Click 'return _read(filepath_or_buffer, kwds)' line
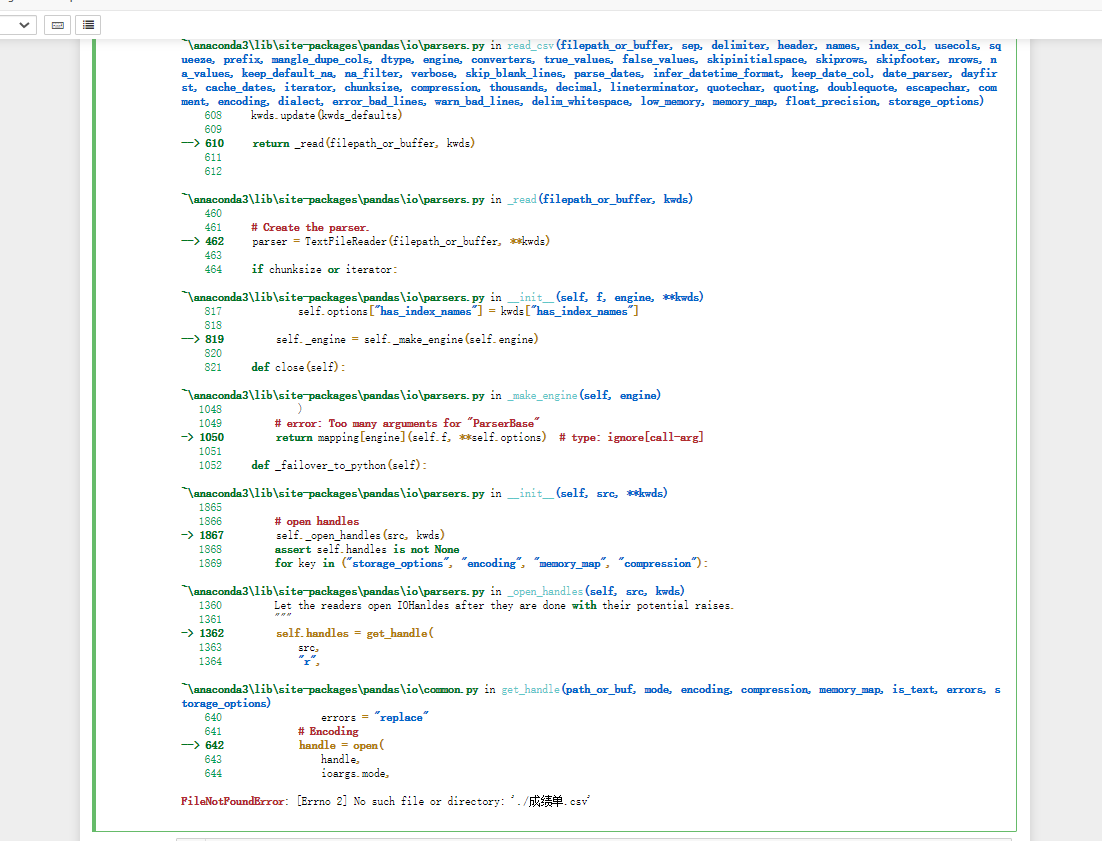 [364, 143]
